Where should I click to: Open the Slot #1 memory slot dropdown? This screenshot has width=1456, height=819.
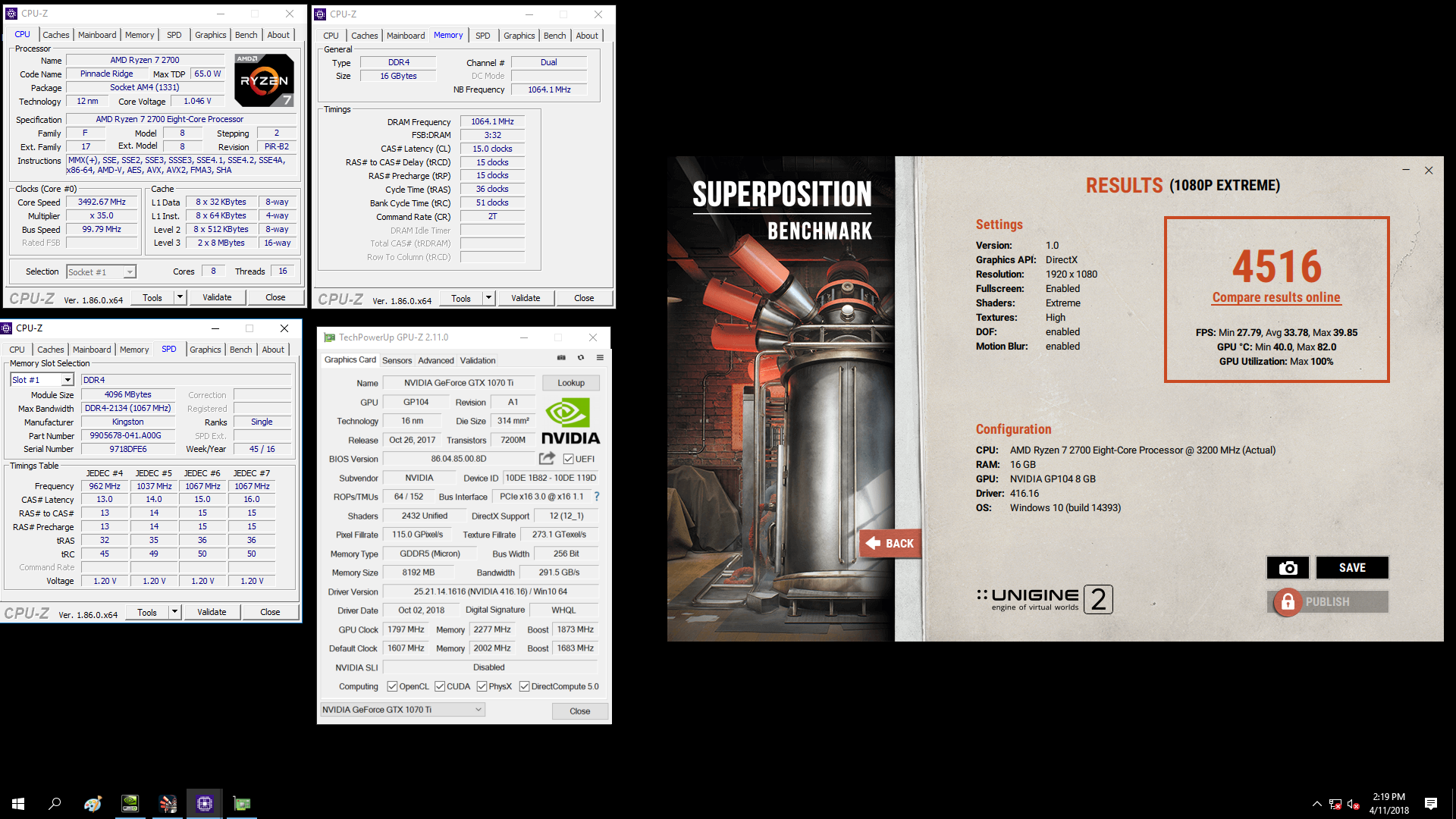pos(41,380)
